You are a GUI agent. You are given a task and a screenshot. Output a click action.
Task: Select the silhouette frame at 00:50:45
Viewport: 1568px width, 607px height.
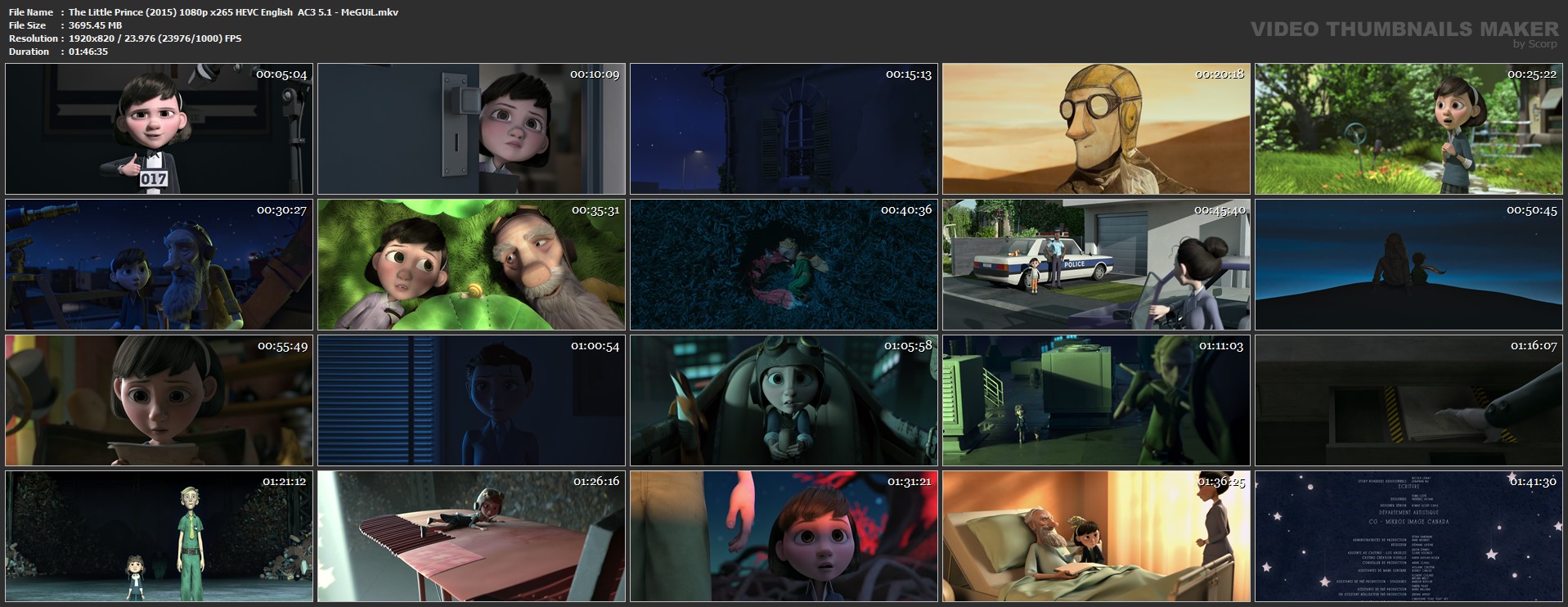tap(1409, 264)
